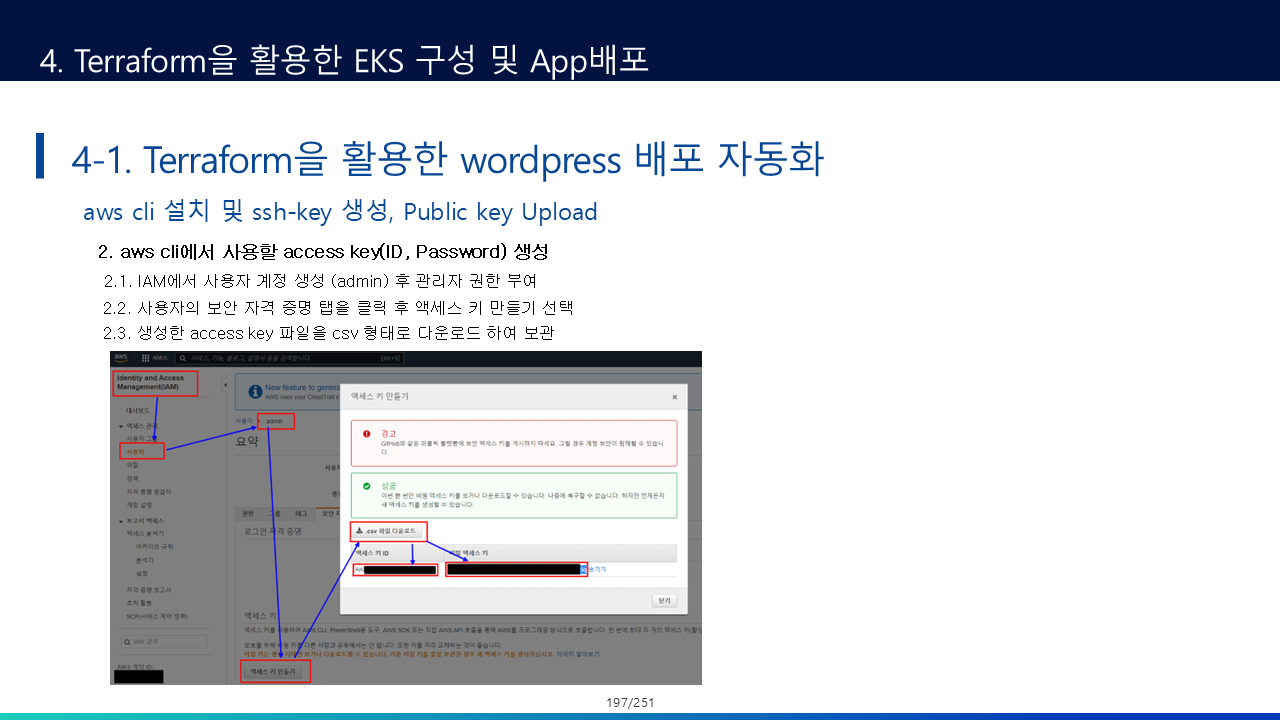Open 자격 증명 보고서 in sidebar
This screenshot has height=720, width=1280.
point(148,590)
